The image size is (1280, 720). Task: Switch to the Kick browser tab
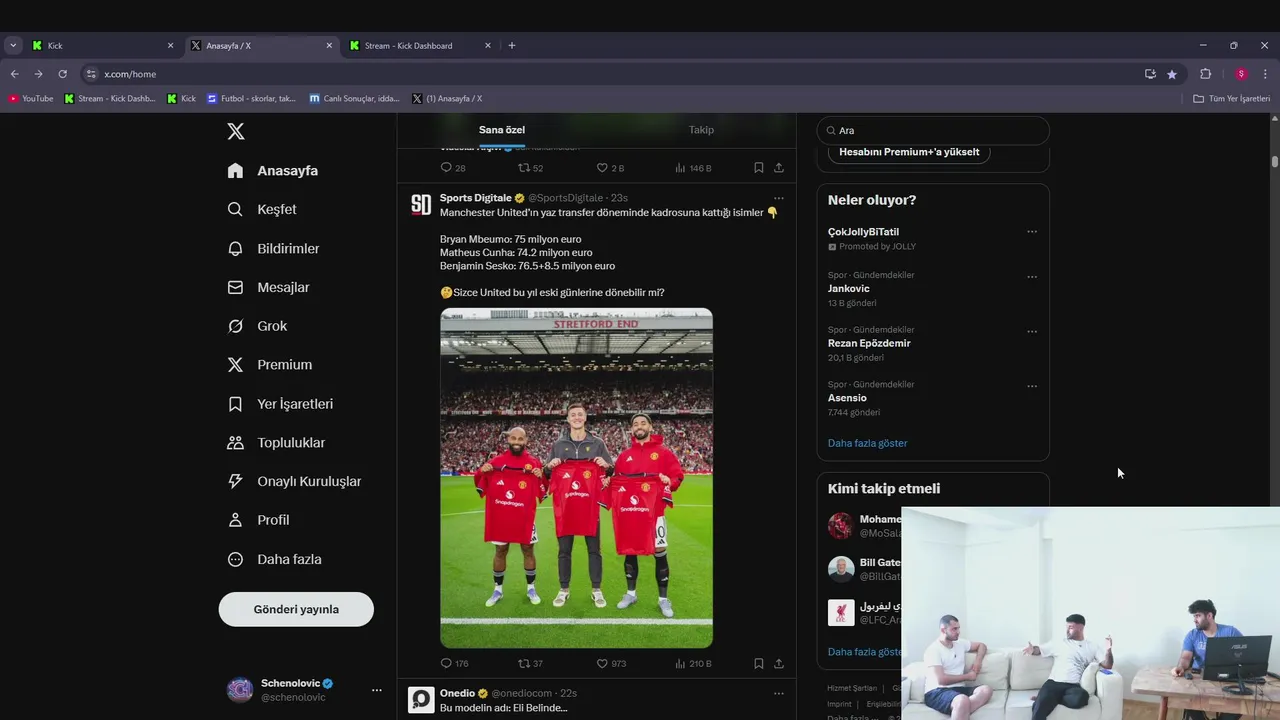coord(102,45)
